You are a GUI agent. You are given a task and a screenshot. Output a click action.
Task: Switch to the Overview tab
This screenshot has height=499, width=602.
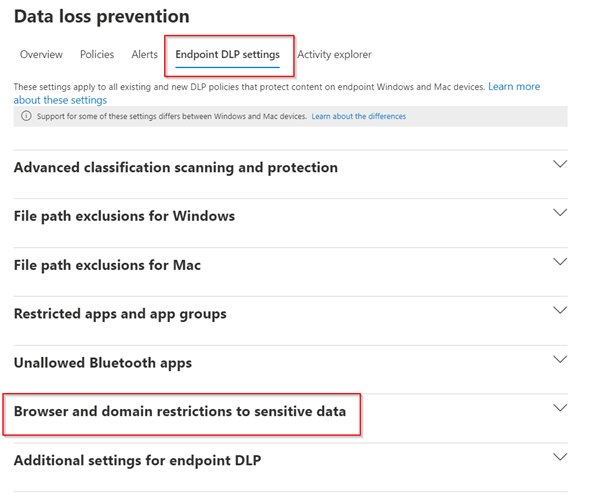[x=41, y=54]
